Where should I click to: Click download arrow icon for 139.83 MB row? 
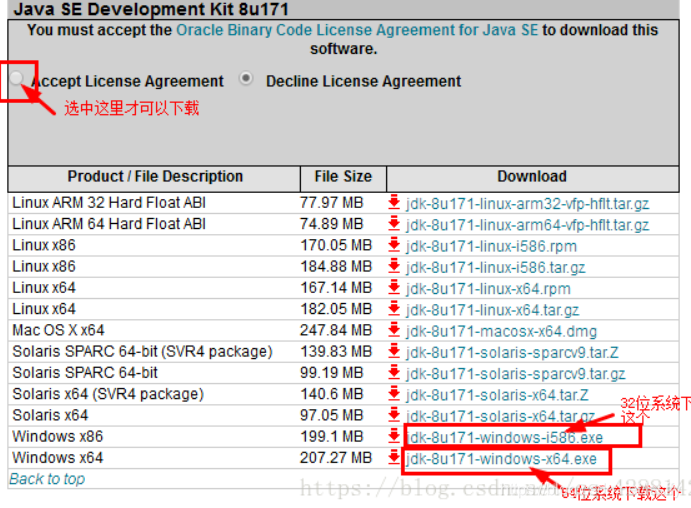point(394,351)
